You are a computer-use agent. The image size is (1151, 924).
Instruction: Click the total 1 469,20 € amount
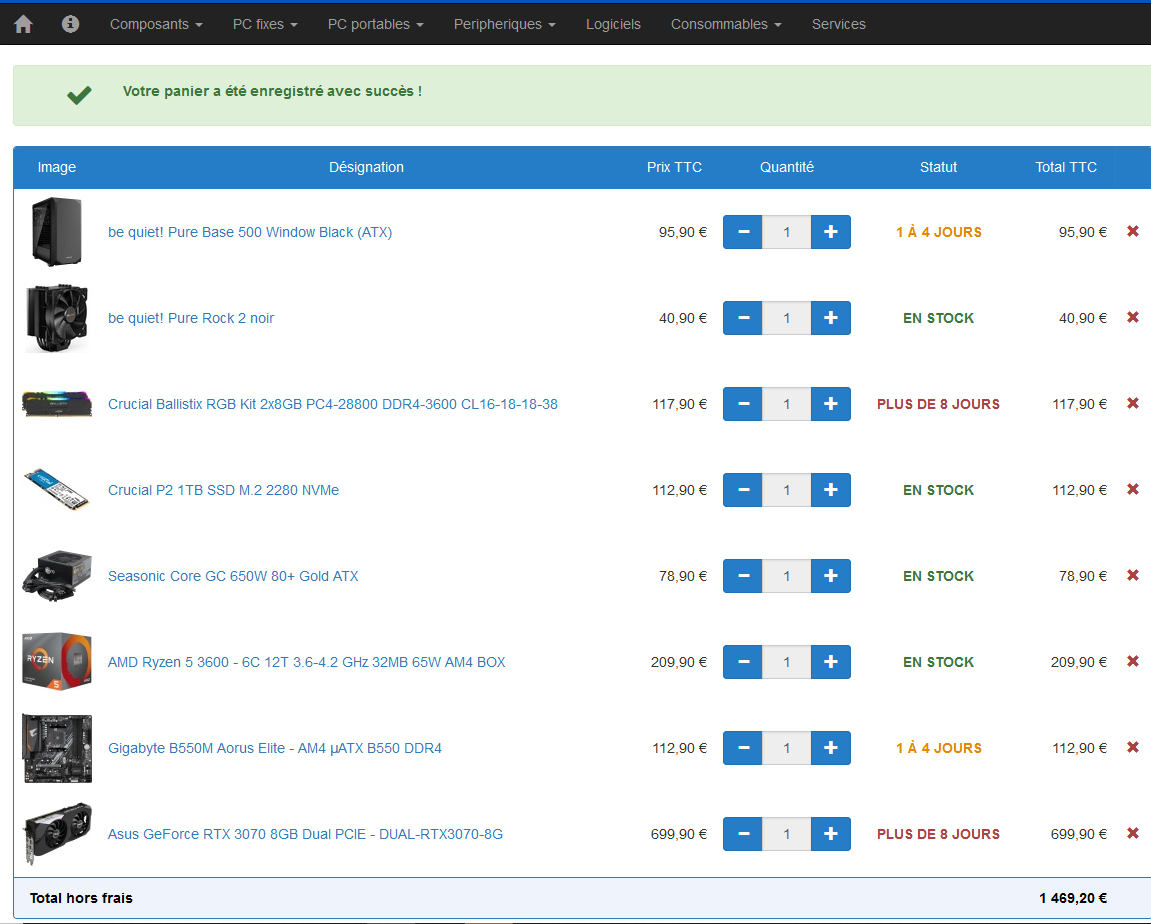point(1072,898)
